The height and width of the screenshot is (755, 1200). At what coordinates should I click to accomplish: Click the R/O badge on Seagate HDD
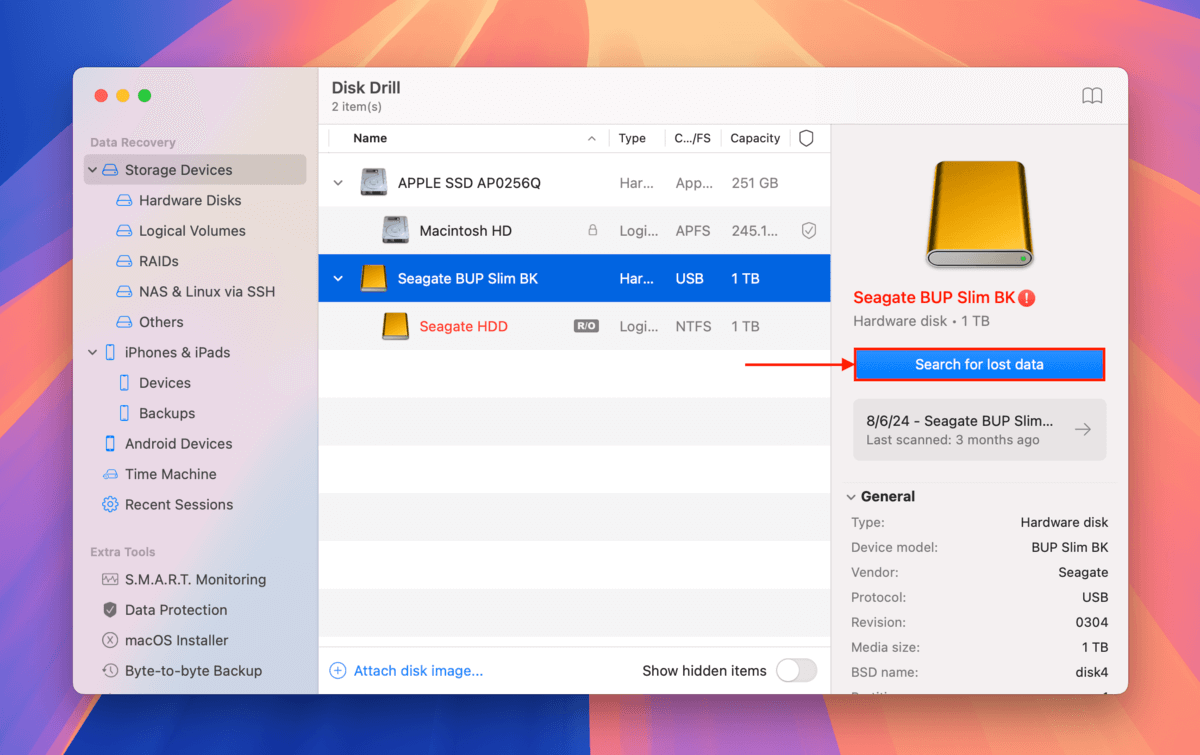point(586,326)
